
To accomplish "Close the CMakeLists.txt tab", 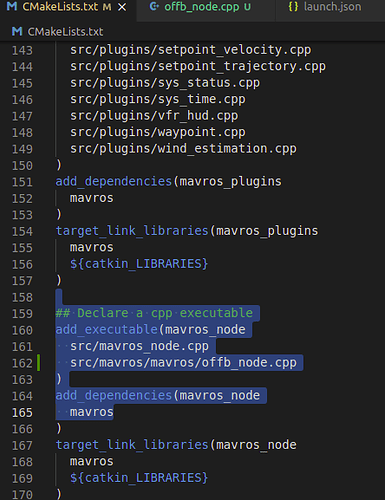I will 122,7.
